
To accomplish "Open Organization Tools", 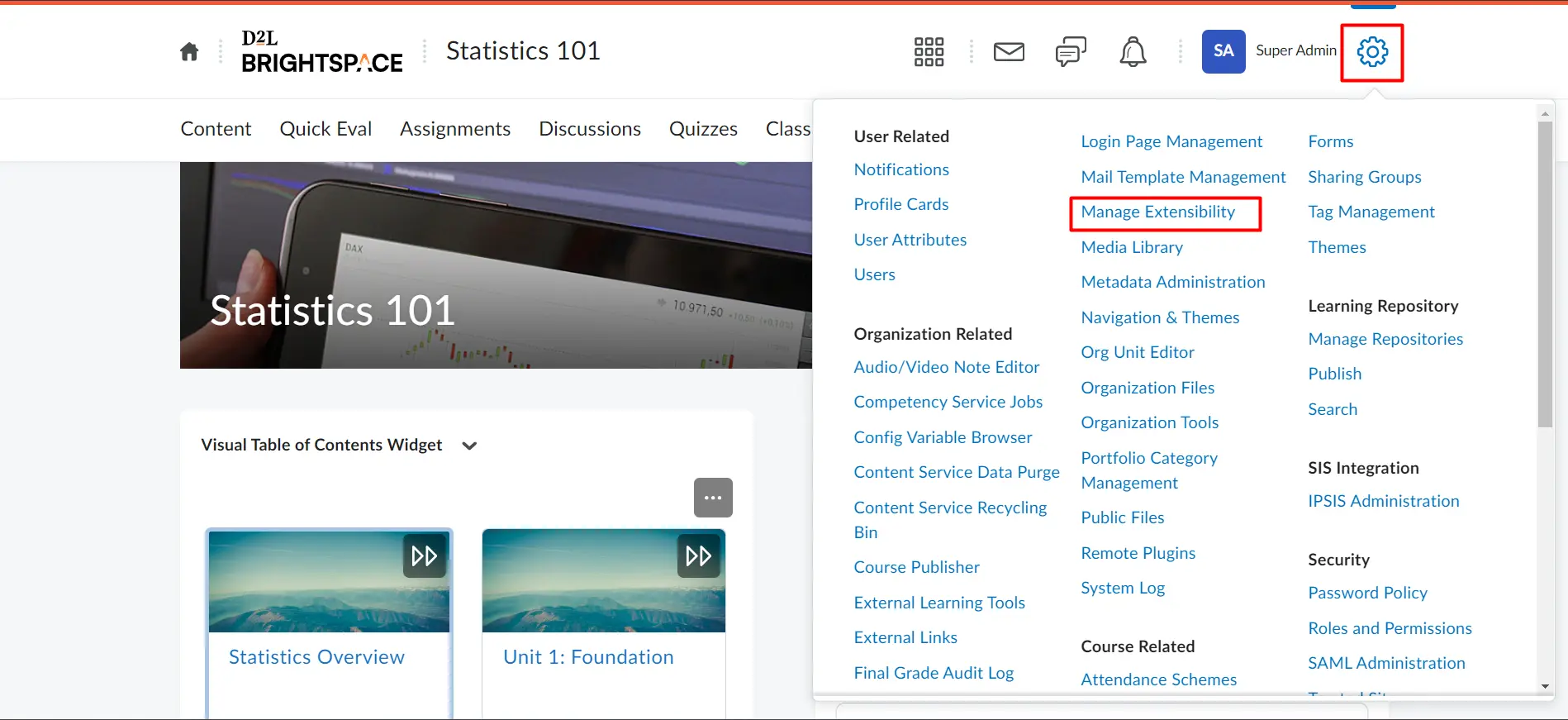I will click(x=1150, y=422).
